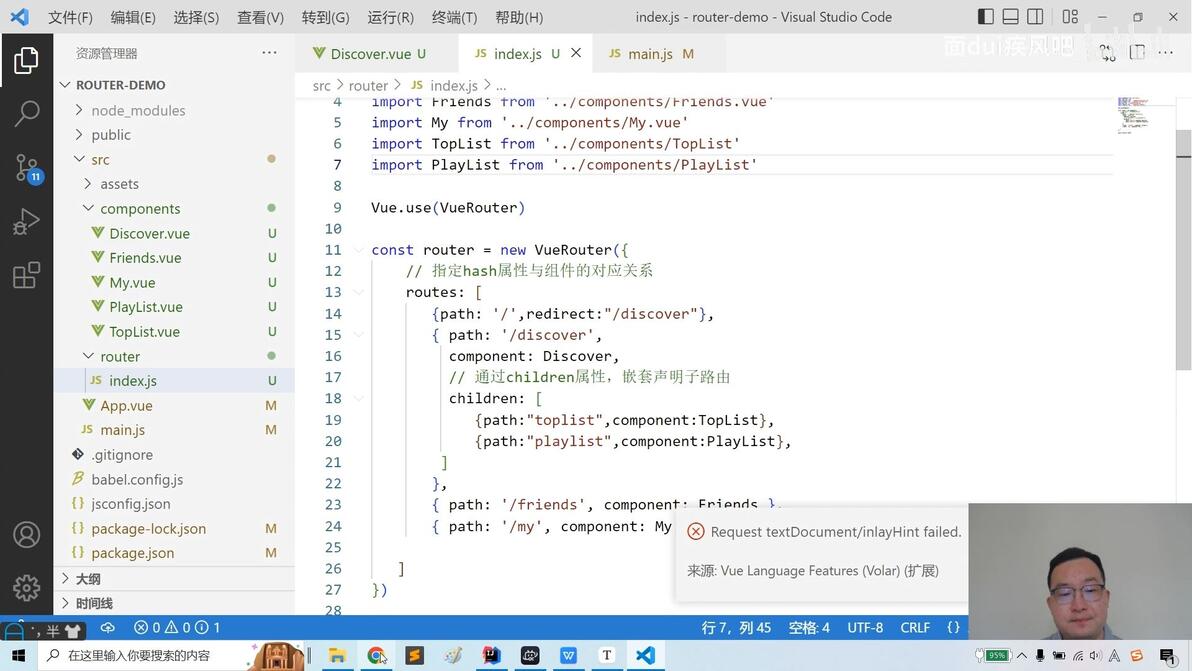The width and height of the screenshot is (1192, 671).
Task: Open Run and Debug view
Action: (x=27, y=222)
